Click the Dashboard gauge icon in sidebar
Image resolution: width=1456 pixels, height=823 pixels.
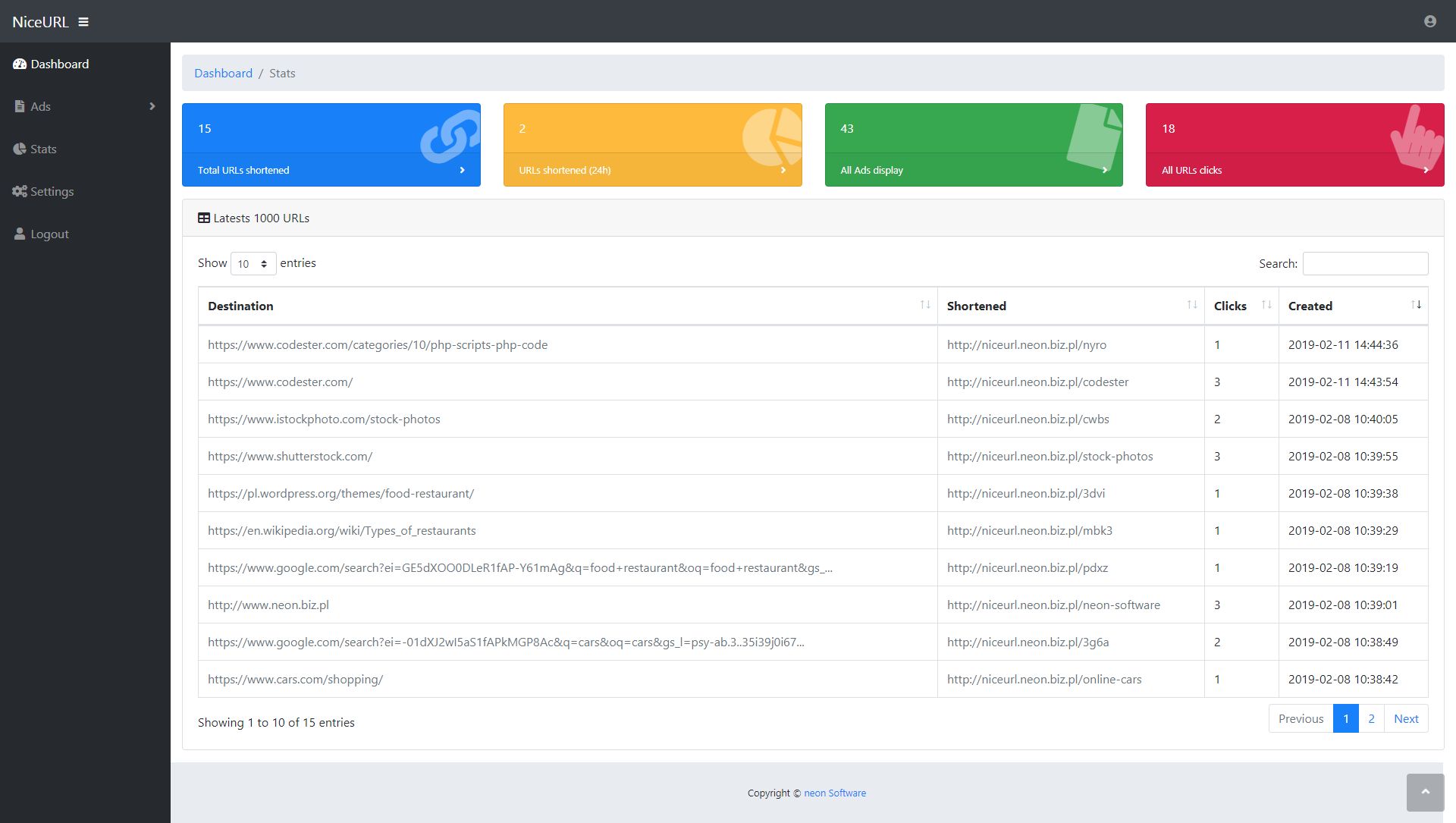20,64
